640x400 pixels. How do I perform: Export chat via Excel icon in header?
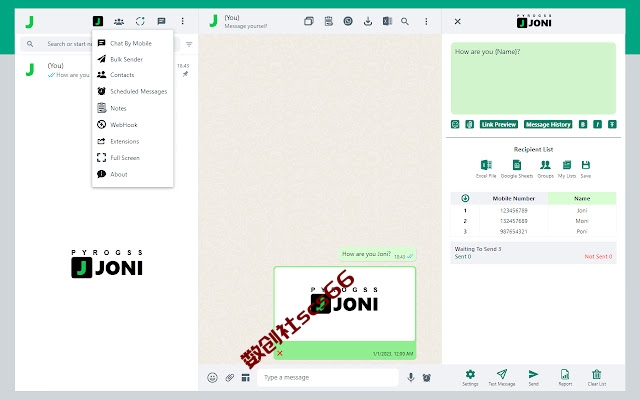[387, 21]
